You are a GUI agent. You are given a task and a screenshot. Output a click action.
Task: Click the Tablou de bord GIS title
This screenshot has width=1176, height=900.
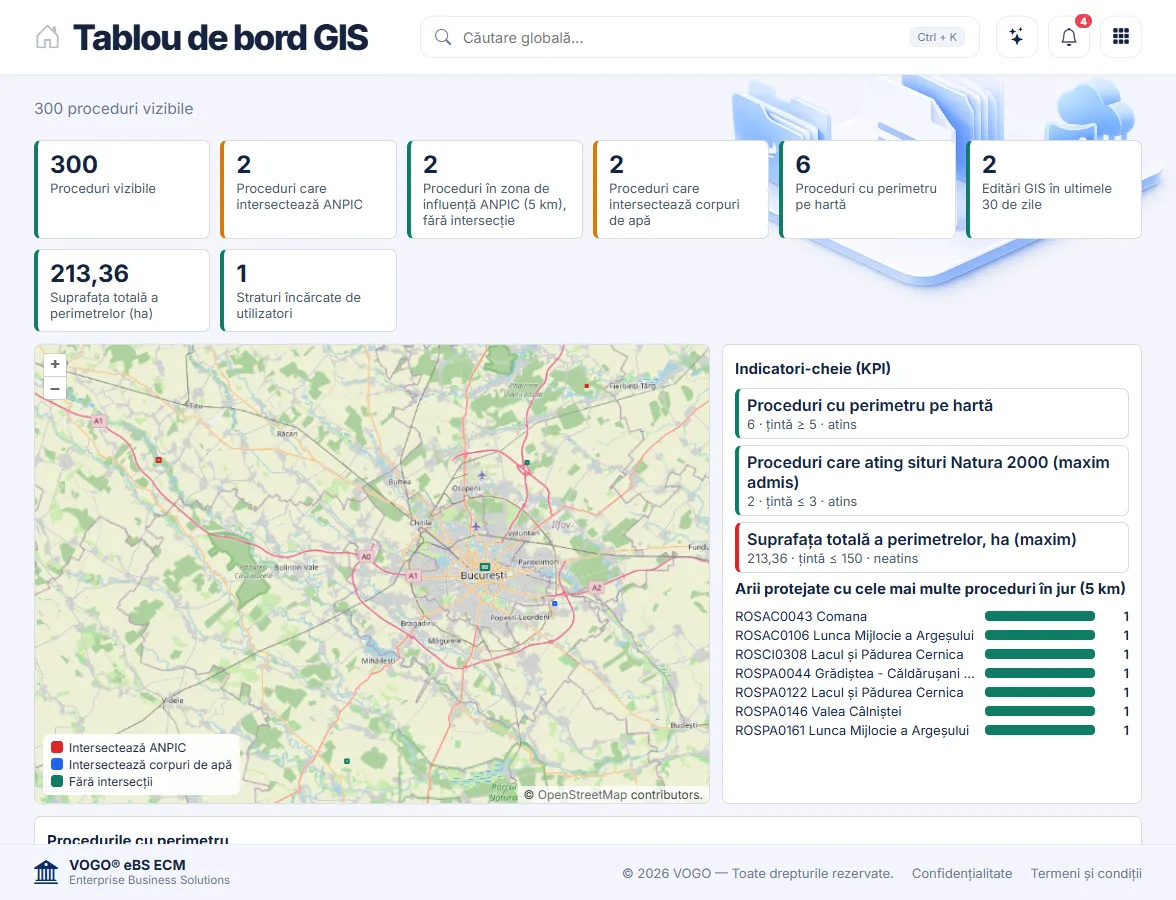[220, 38]
